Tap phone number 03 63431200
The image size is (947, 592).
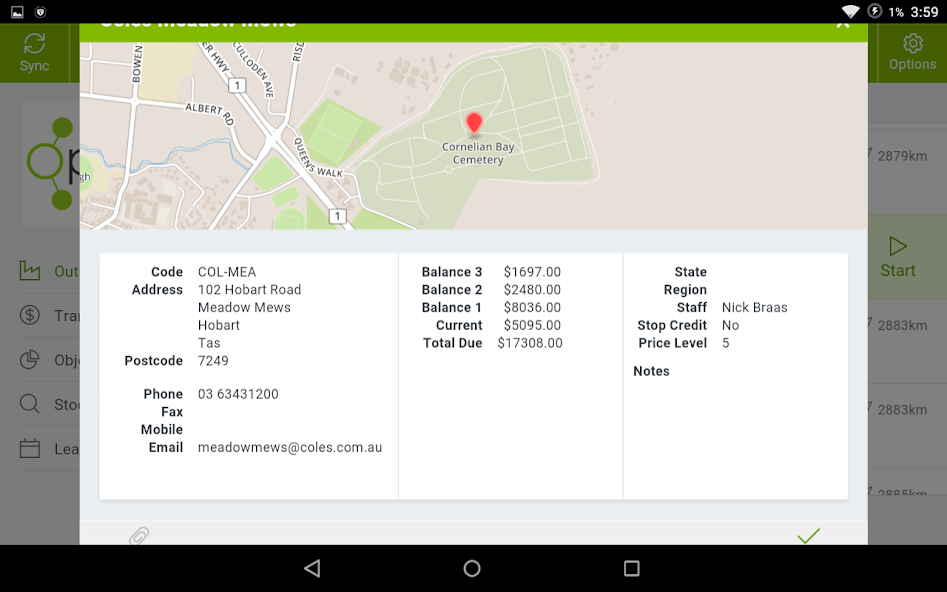tap(238, 394)
